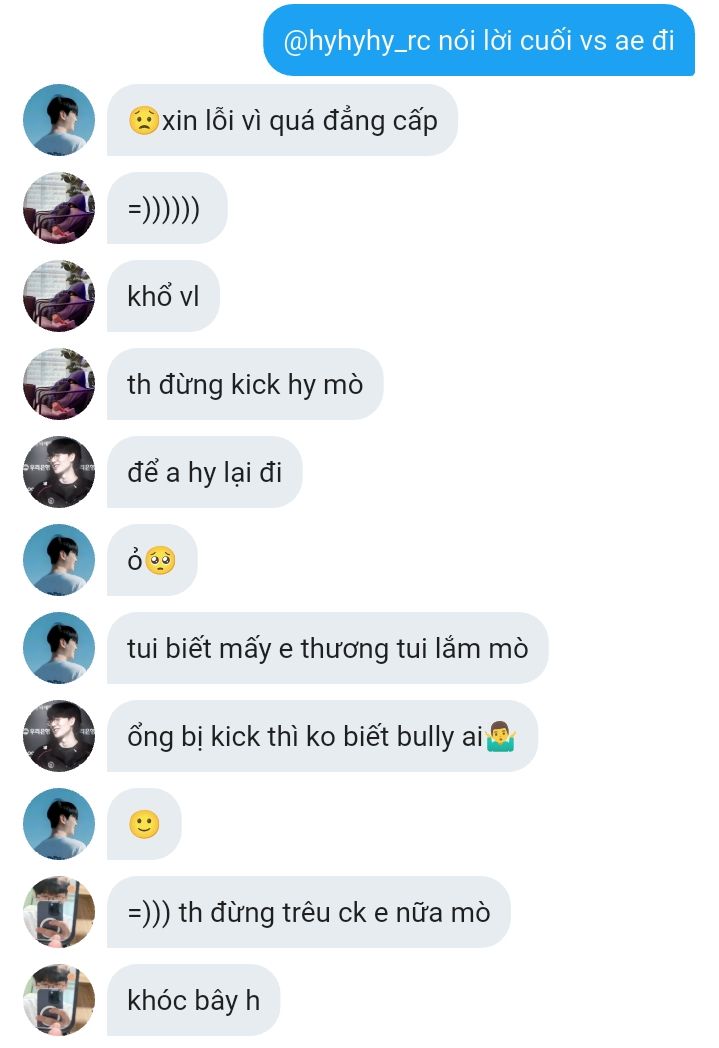Tap avatar next to 'th đừng trêu ck e nữa mò'
The width and height of the screenshot is (719, 1048).
pyautogui.click(x=59, y=912)
